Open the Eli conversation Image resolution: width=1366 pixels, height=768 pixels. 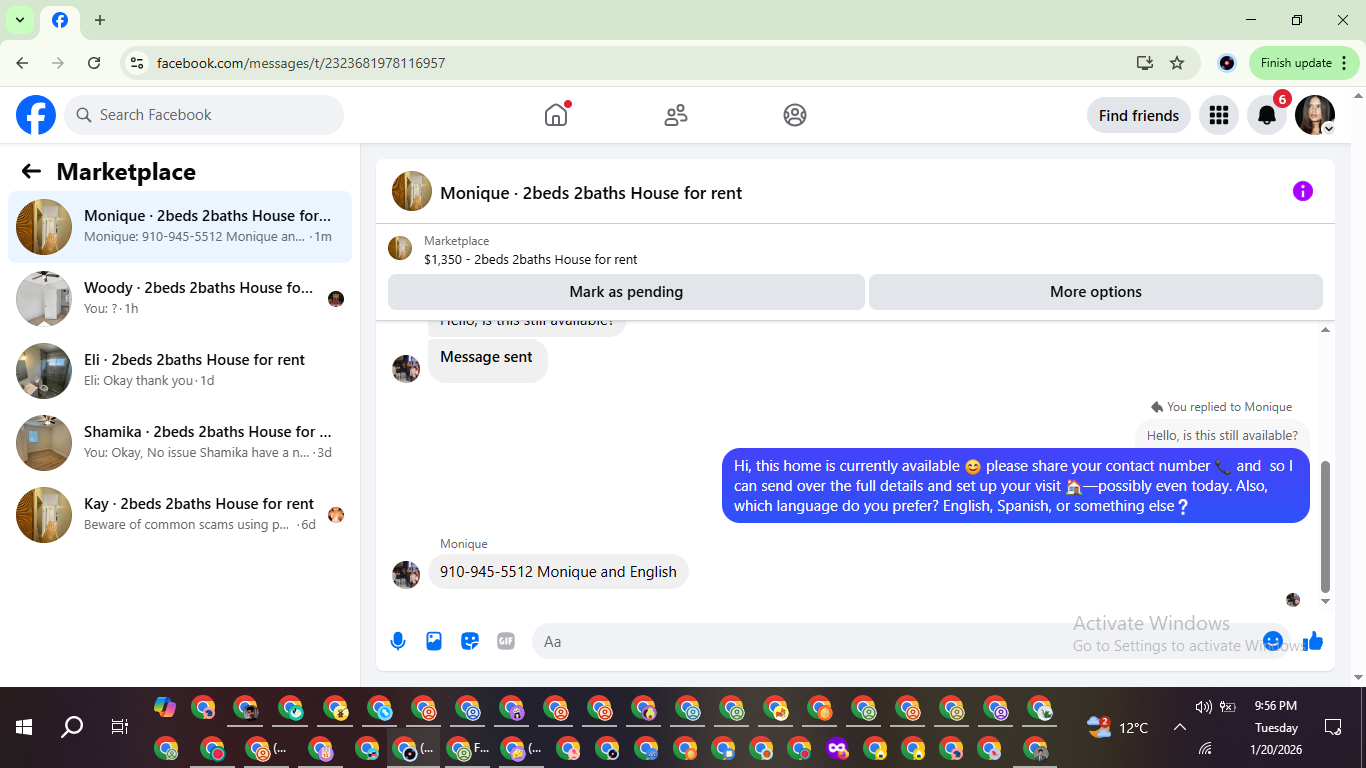pyautogui.click(x=180, y=371)
